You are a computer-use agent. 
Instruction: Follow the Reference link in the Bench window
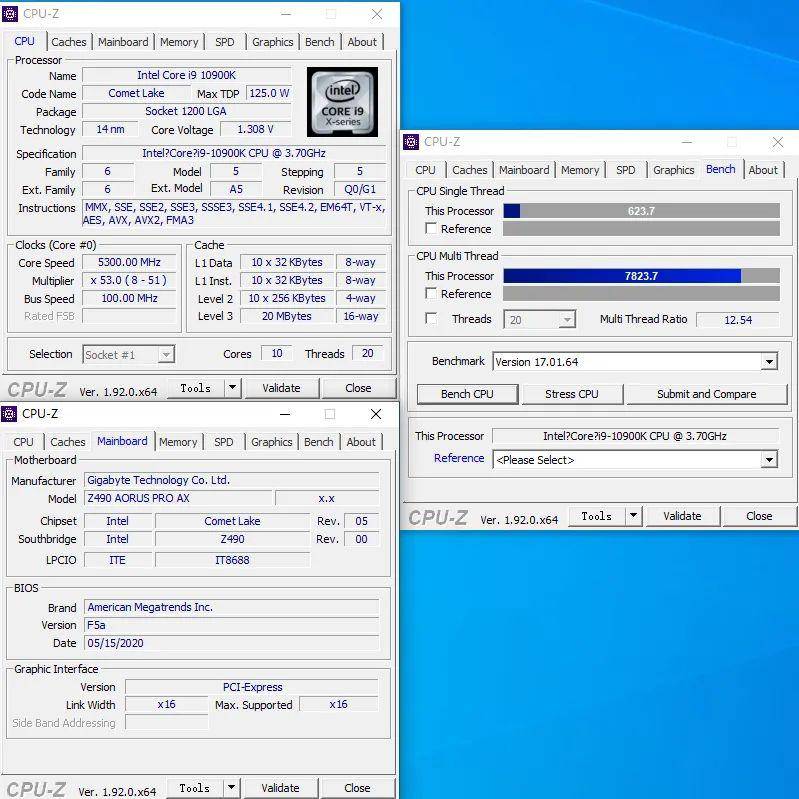[459, 458]
